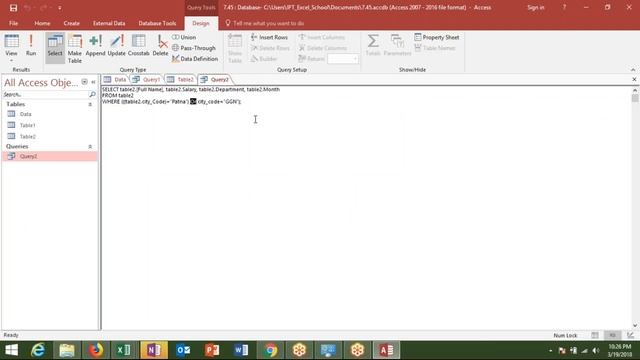
Task: Open Firefox from the taskbar
Action: (96, 350)
